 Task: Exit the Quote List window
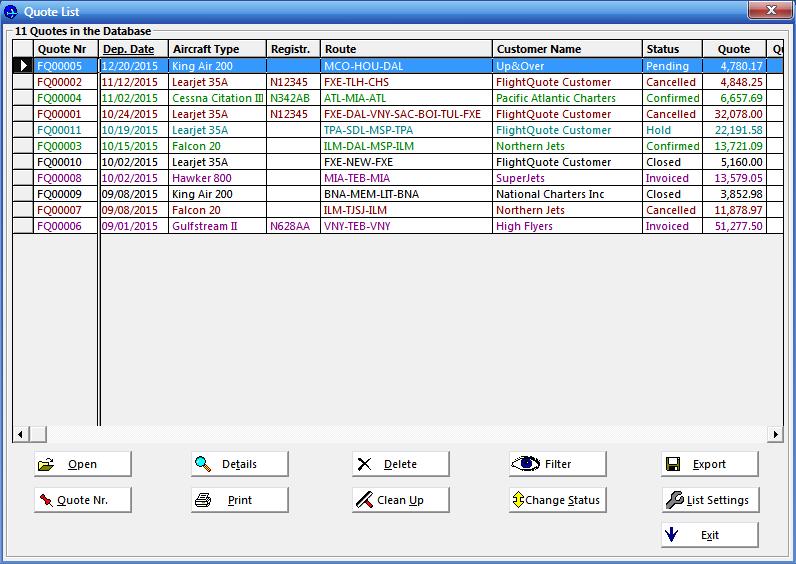pyautogui.click(x=709, y=535)
